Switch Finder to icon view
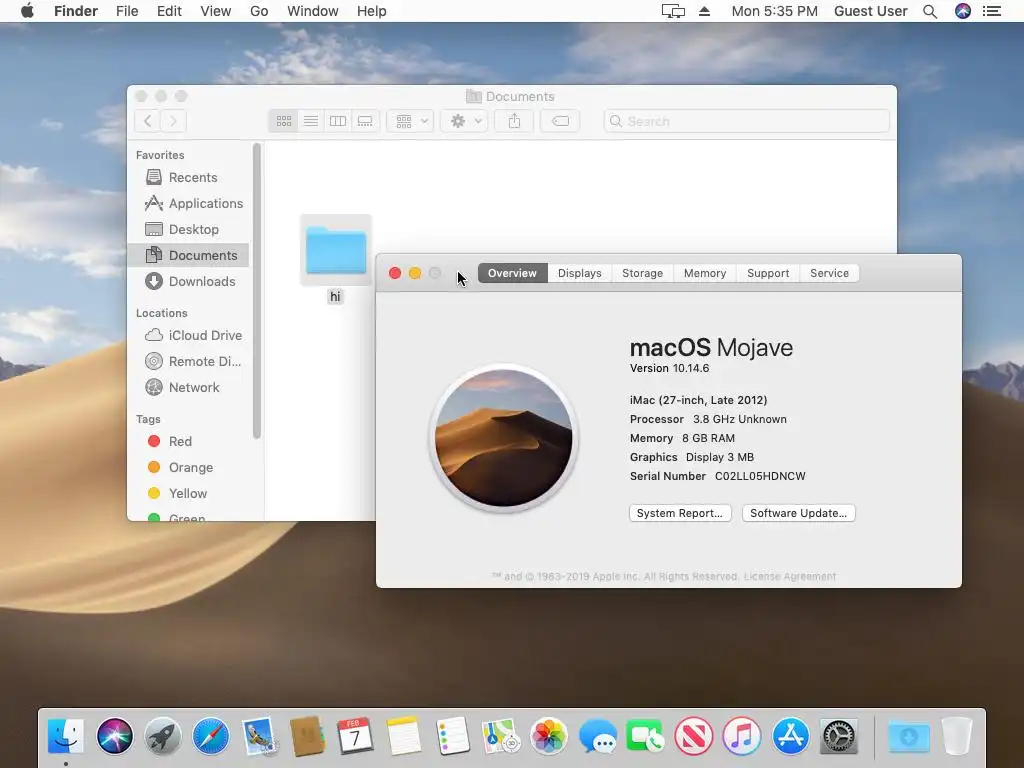 tap(283, 121)
